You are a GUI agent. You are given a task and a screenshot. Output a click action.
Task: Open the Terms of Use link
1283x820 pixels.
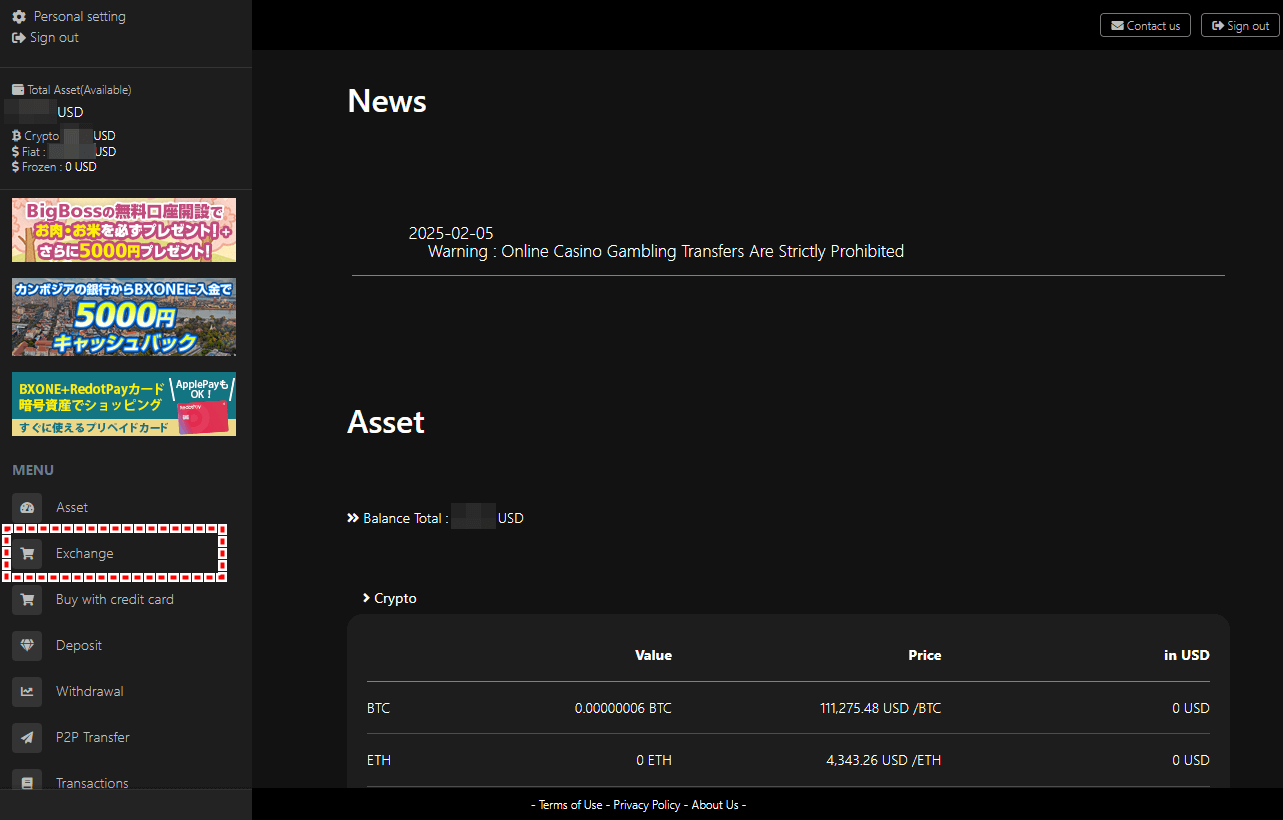571,805
